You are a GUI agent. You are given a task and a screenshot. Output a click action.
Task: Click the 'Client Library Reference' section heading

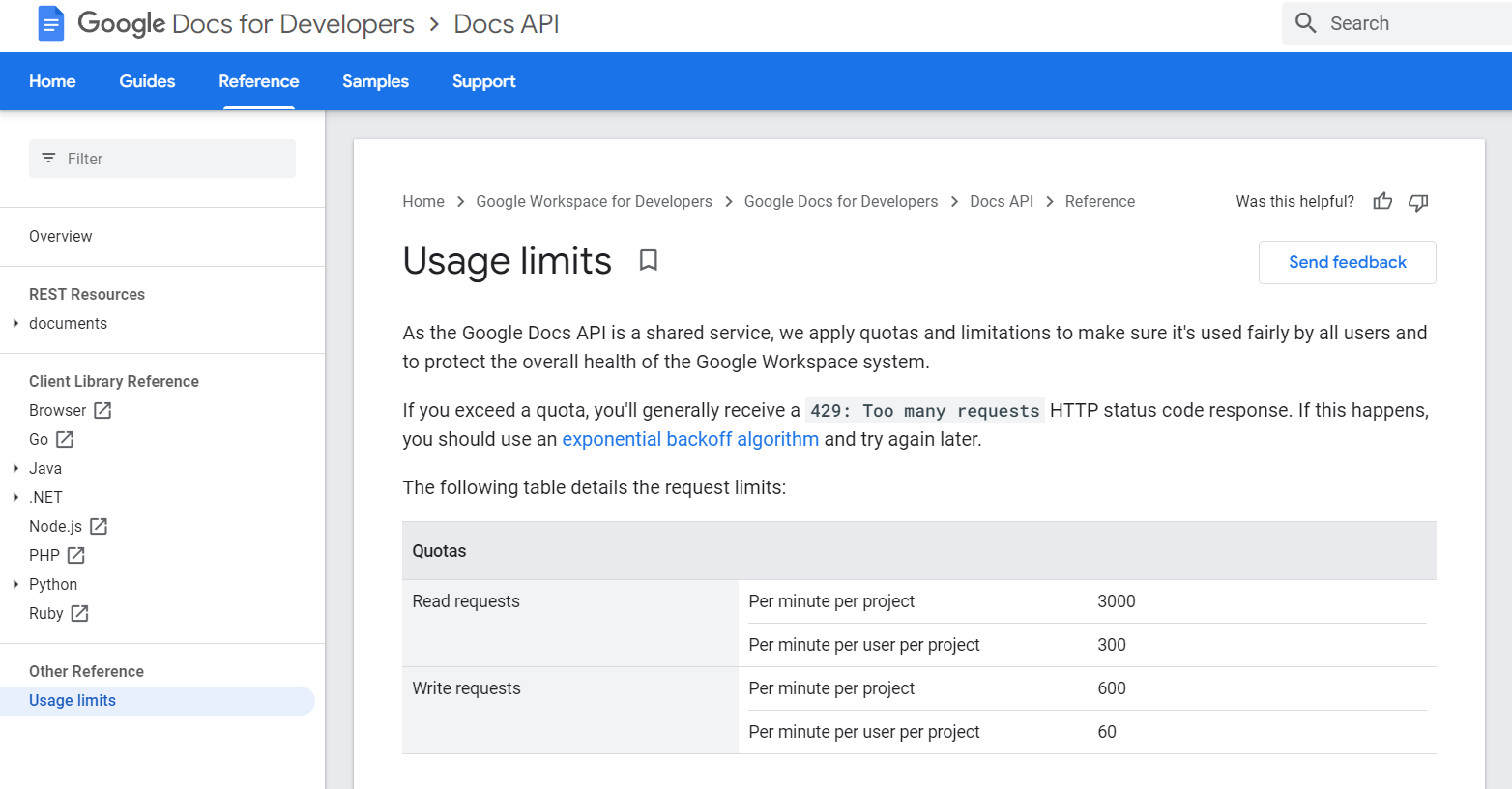(114, 381)
